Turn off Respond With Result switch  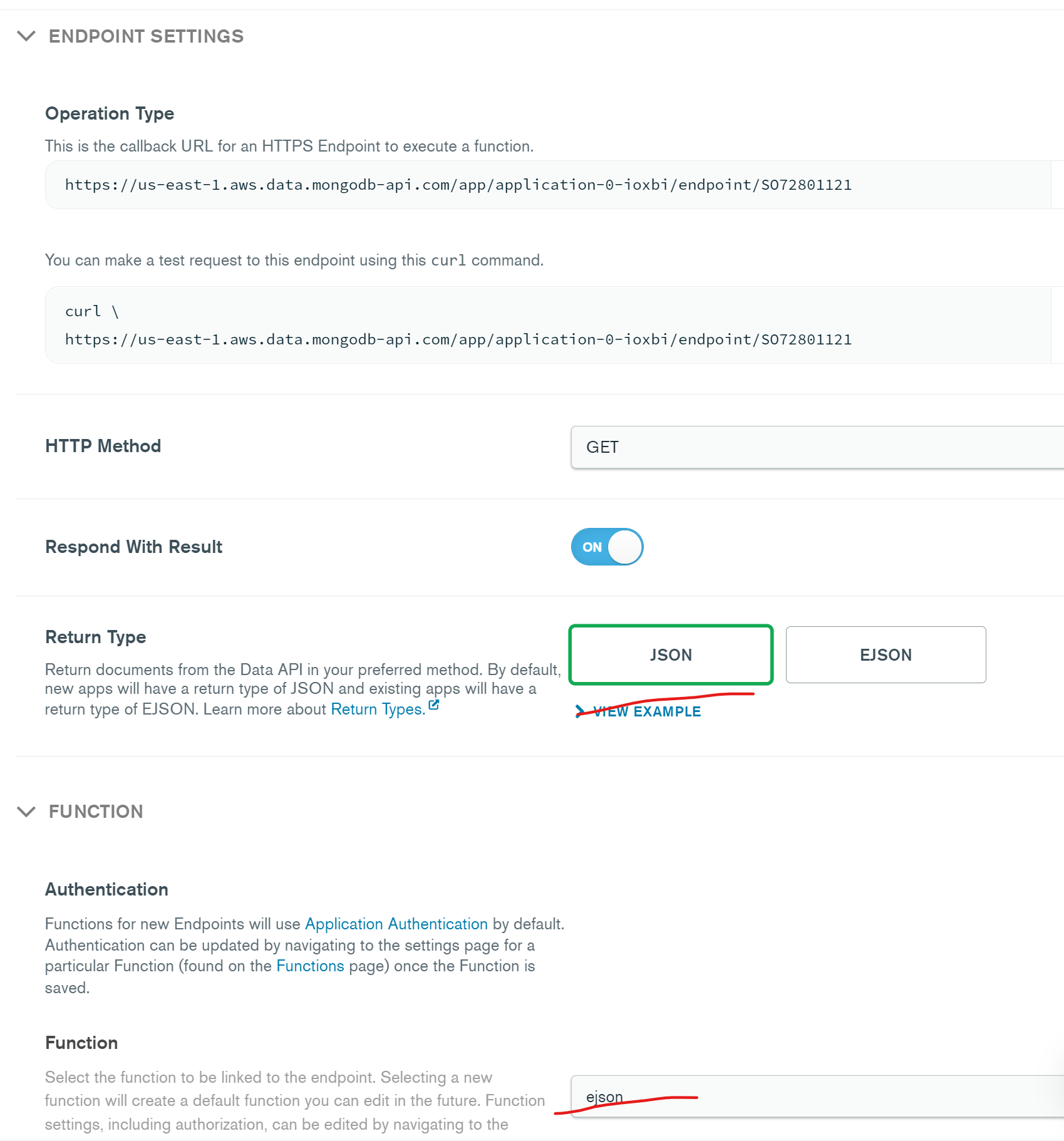pyautogui.click(x=607, y=547)
